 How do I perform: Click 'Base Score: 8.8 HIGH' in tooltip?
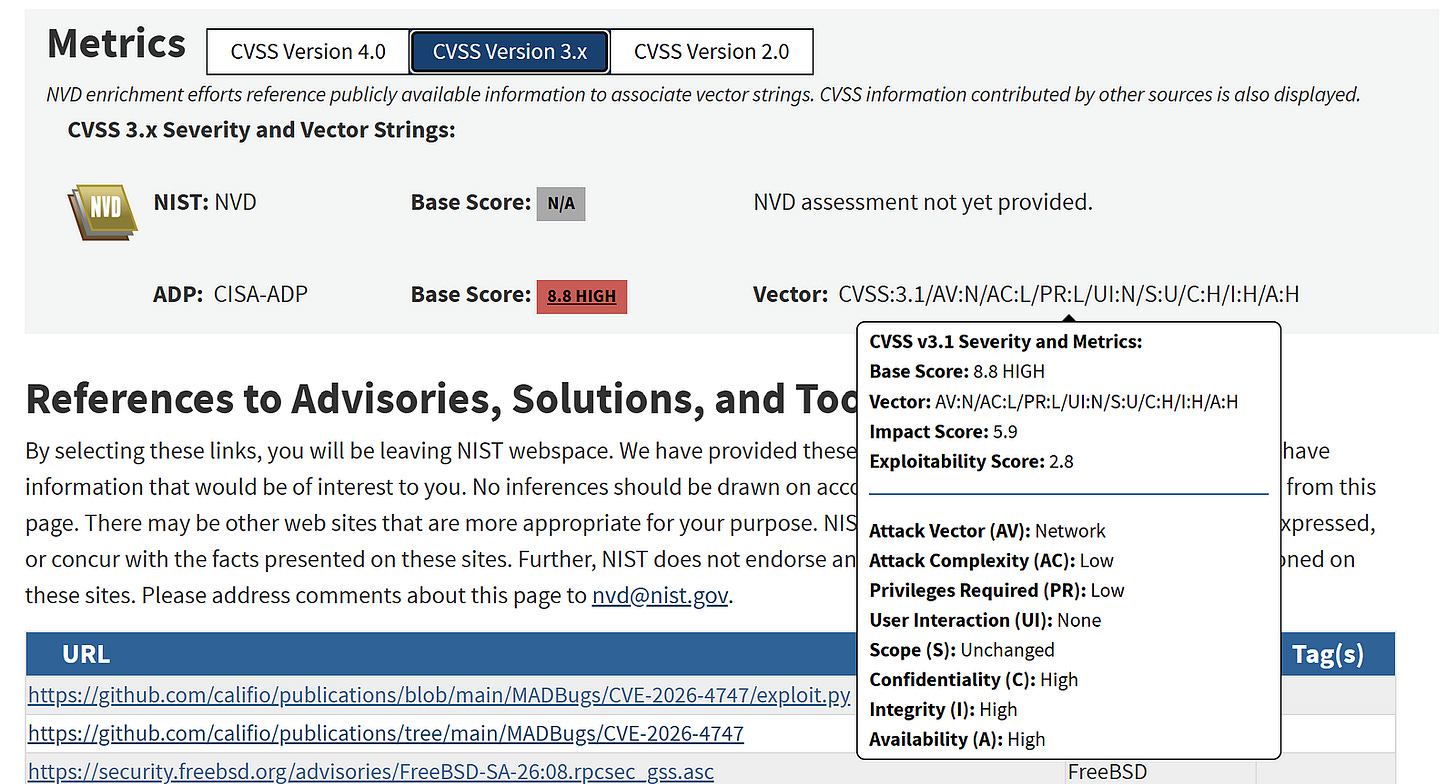[957, 372]
